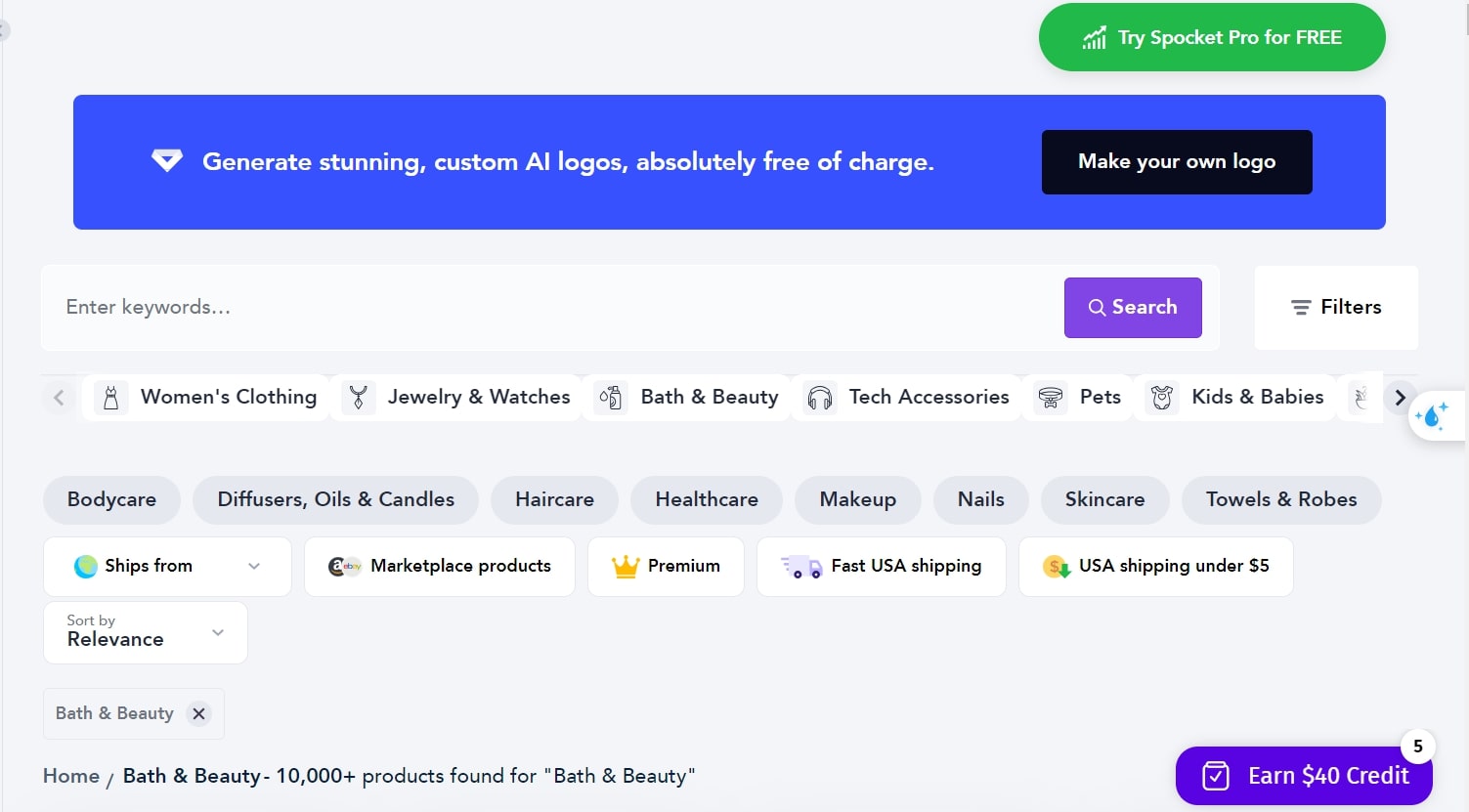
Task: Filter by Diffusers, Oils & Candles
Action: point(335,500)
